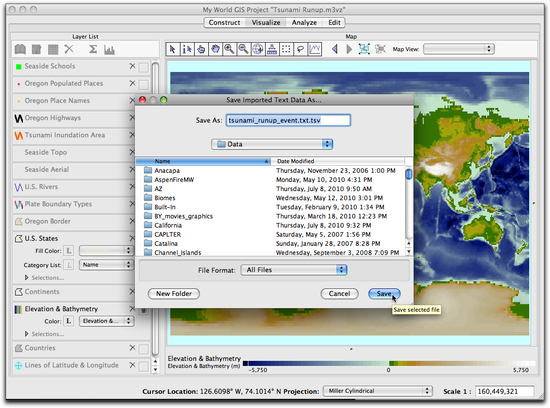Switch to the Visualize tab

pyautogui.click(x=266, y=22)
